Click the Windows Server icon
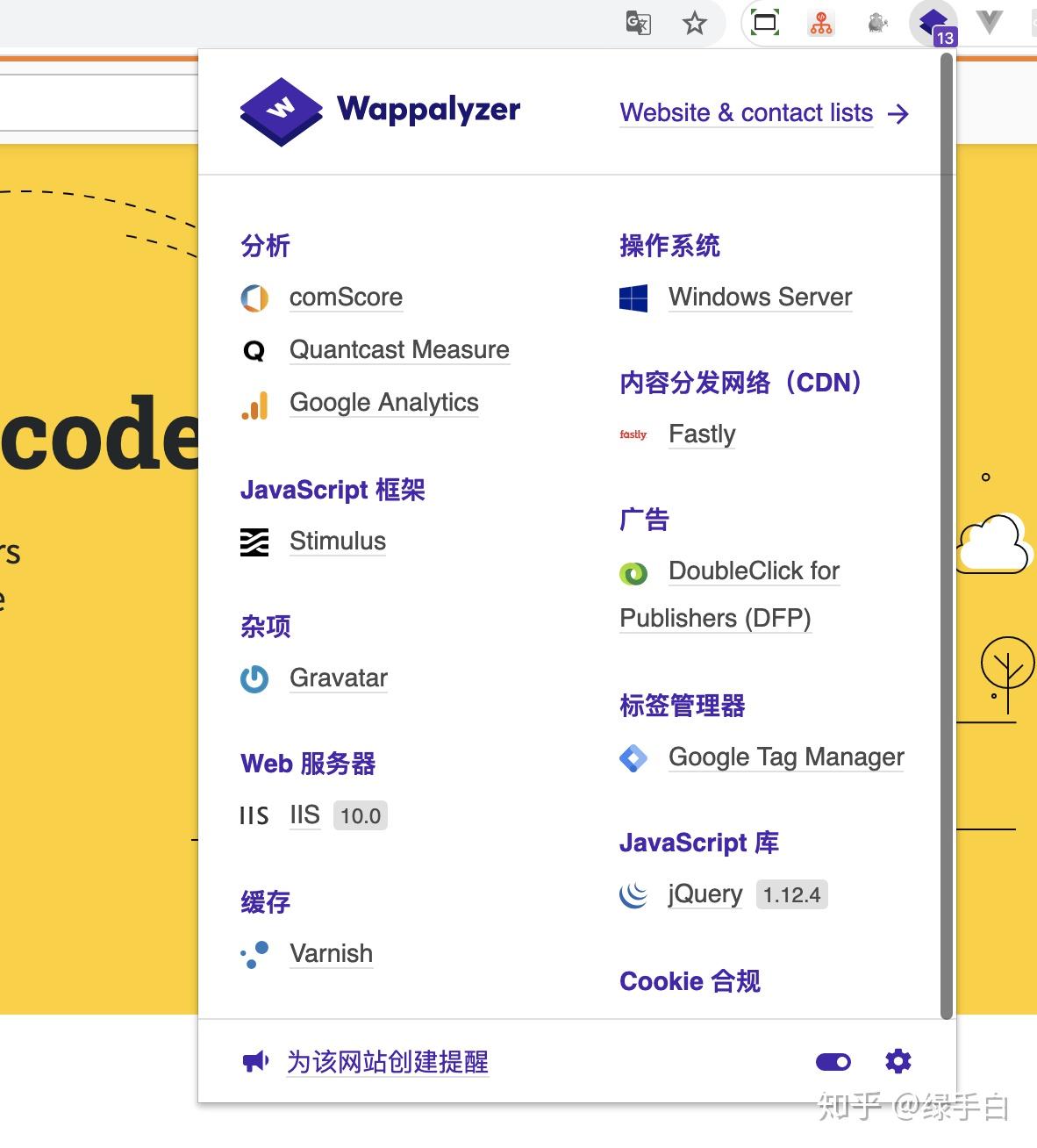 [x=633, y=298]
